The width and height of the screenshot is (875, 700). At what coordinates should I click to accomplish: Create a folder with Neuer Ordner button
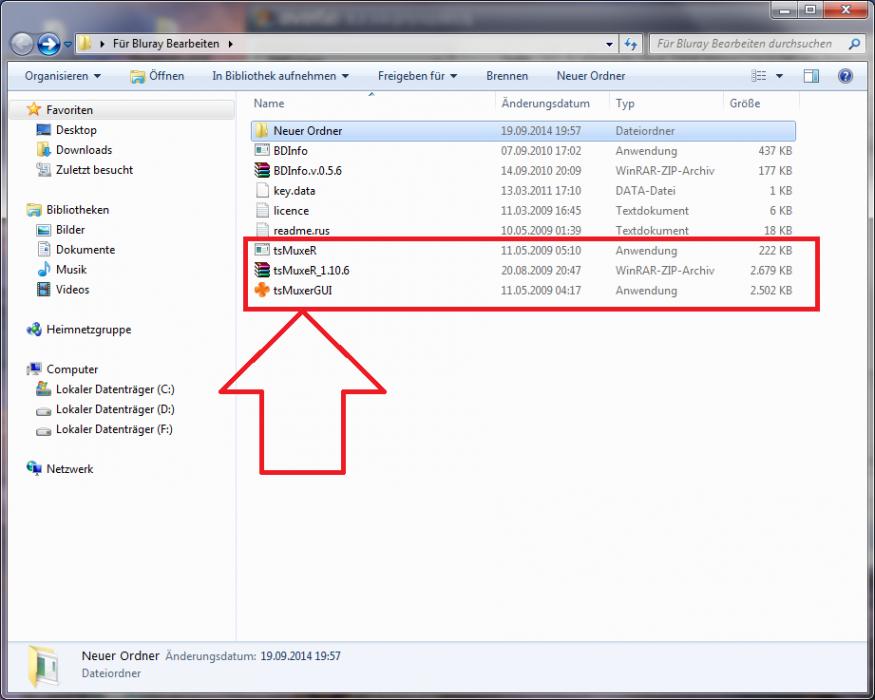590,76
